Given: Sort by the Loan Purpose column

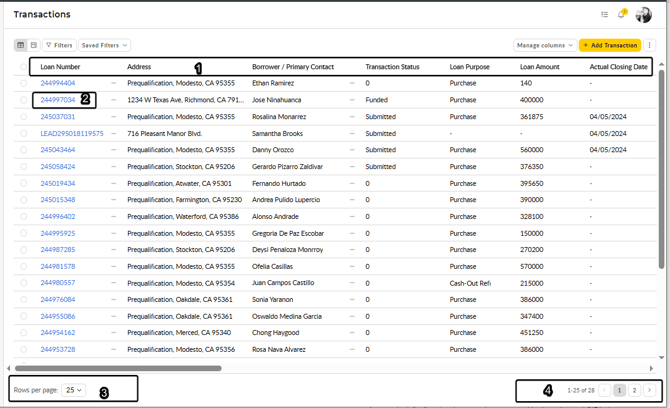Looking at the screenshot, I should pos(470,67).
